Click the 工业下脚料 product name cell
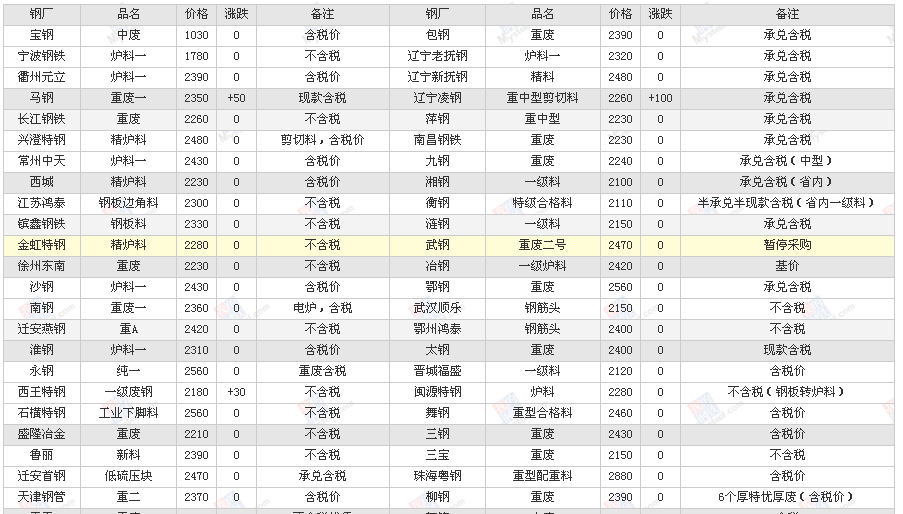The image size is (903, 514). click(x=128, y=413)
